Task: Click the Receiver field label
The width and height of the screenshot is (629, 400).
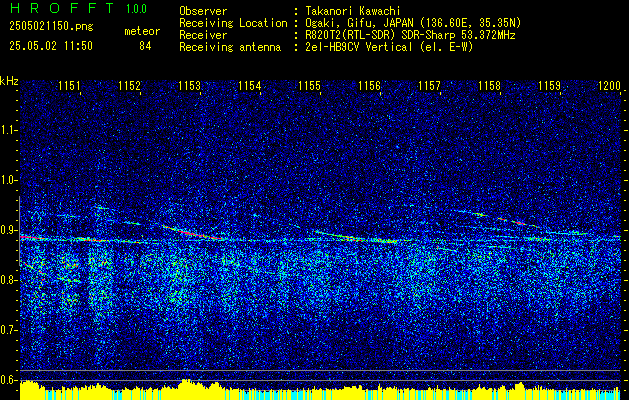Action: pyautogui.click(x=203, y=35)
